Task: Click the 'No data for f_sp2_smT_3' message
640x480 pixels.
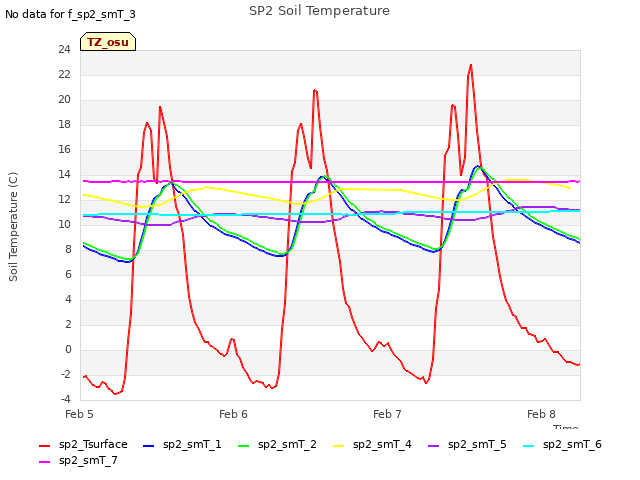Action: pos(70,14)
